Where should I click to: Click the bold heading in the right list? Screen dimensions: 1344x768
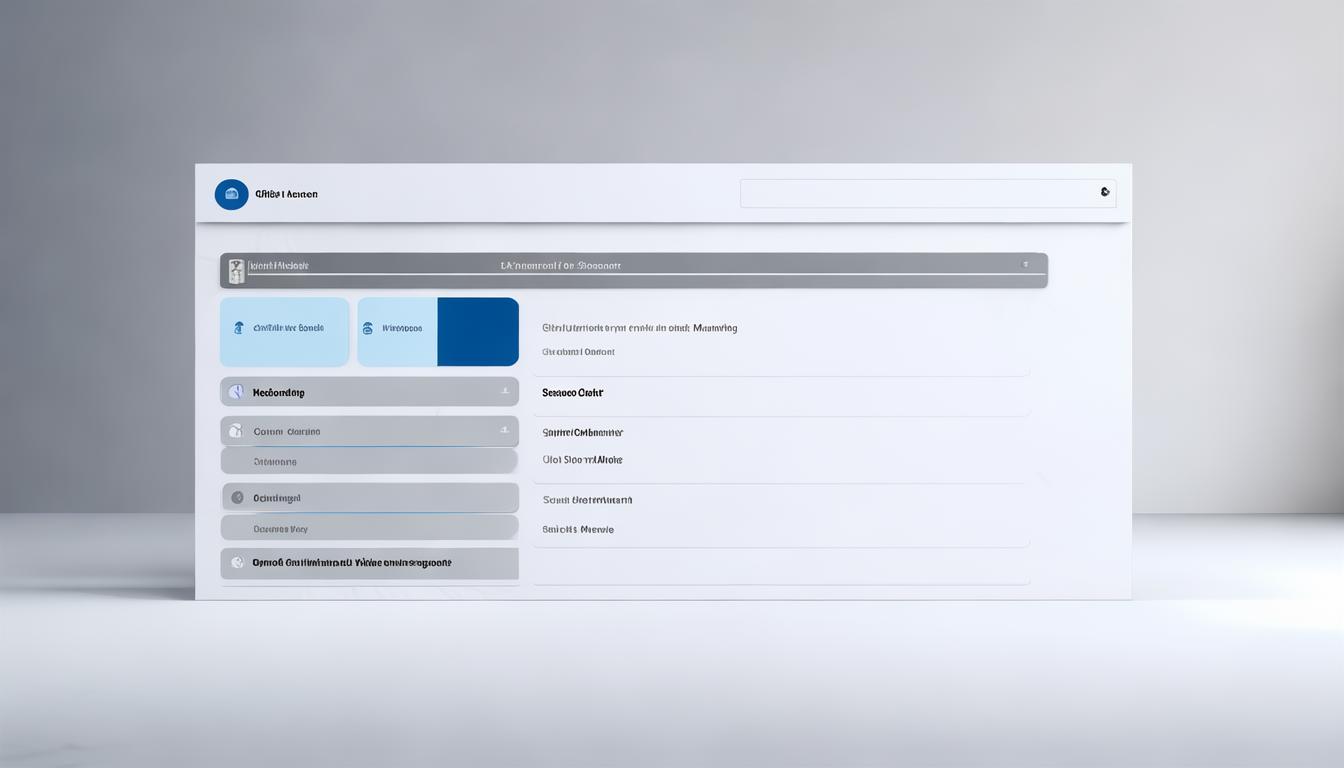(572, 393)
